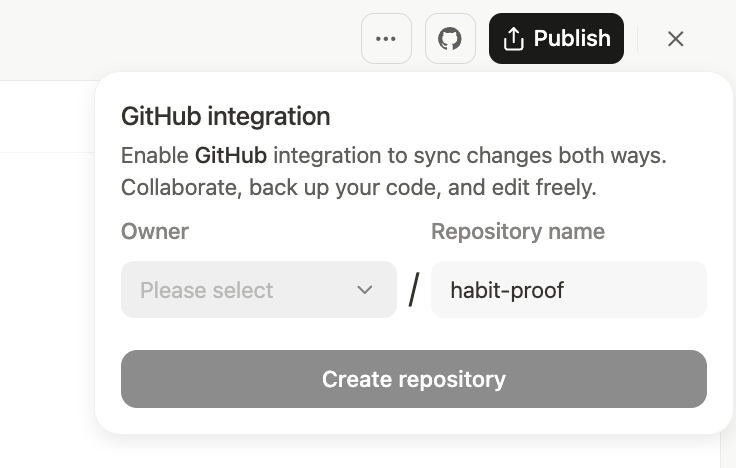The height and width of the screenshot is (468, 736).
Task: Focus the Repository name input field
Action: (x=620, y=290)
